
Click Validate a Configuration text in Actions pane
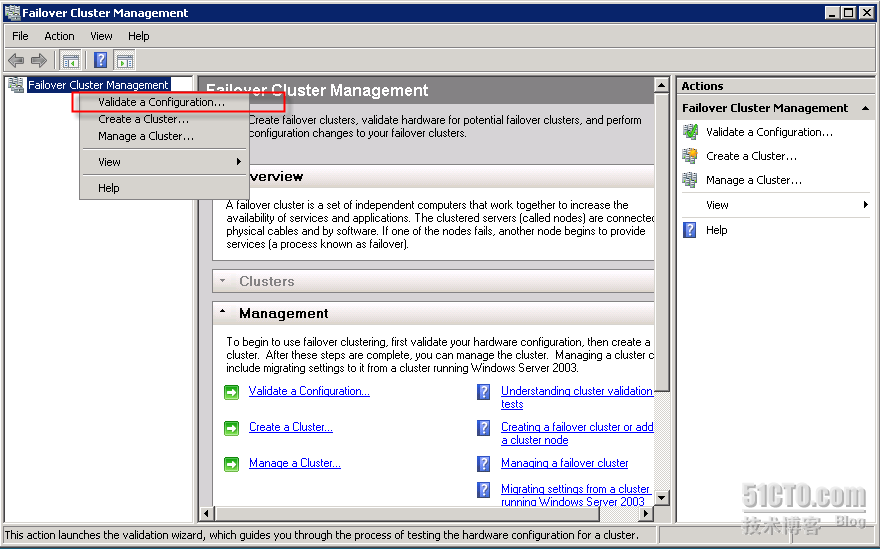(x=769, y=132)
